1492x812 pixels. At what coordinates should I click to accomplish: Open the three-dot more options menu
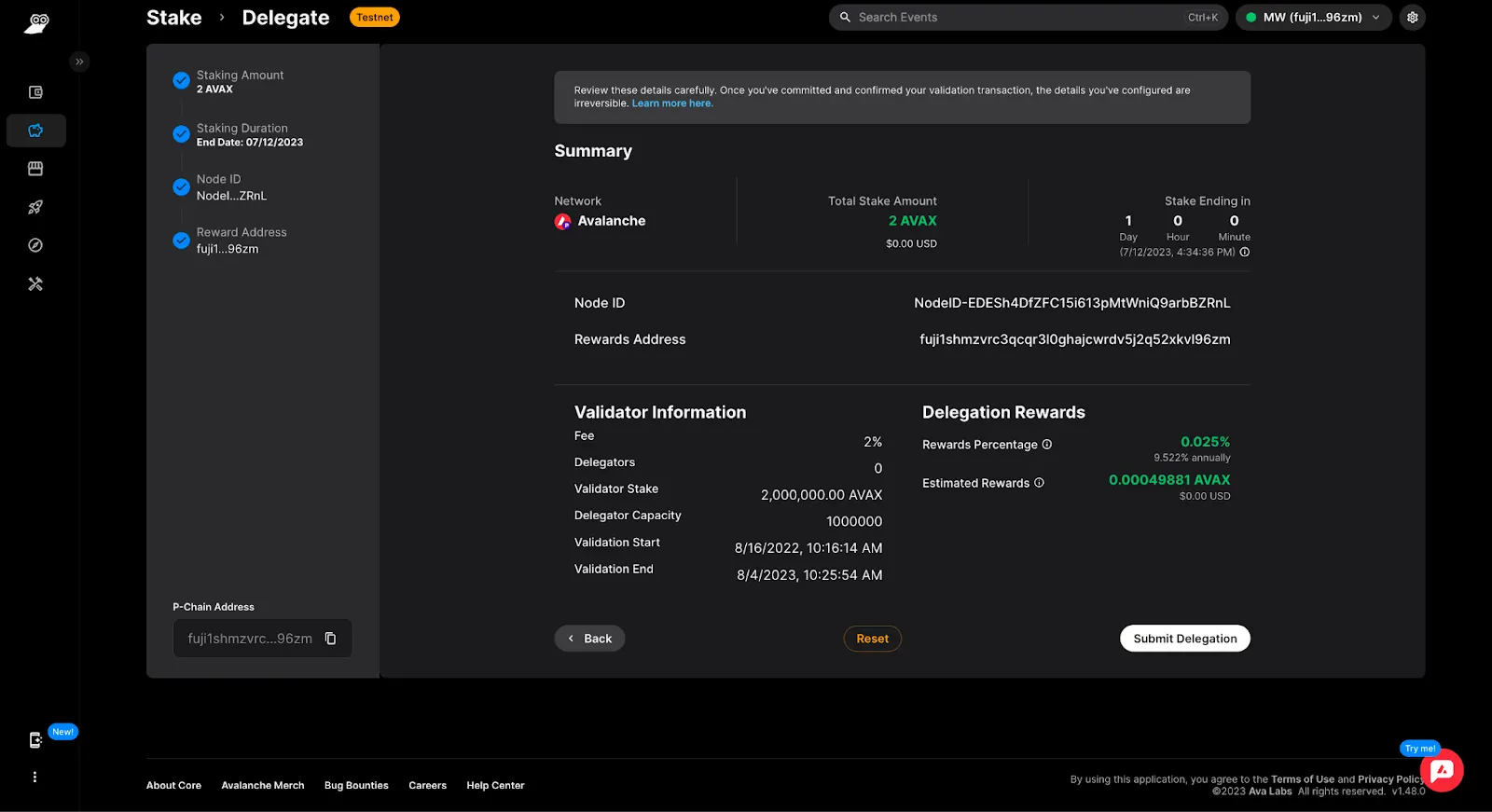click(x=35, y=778)
